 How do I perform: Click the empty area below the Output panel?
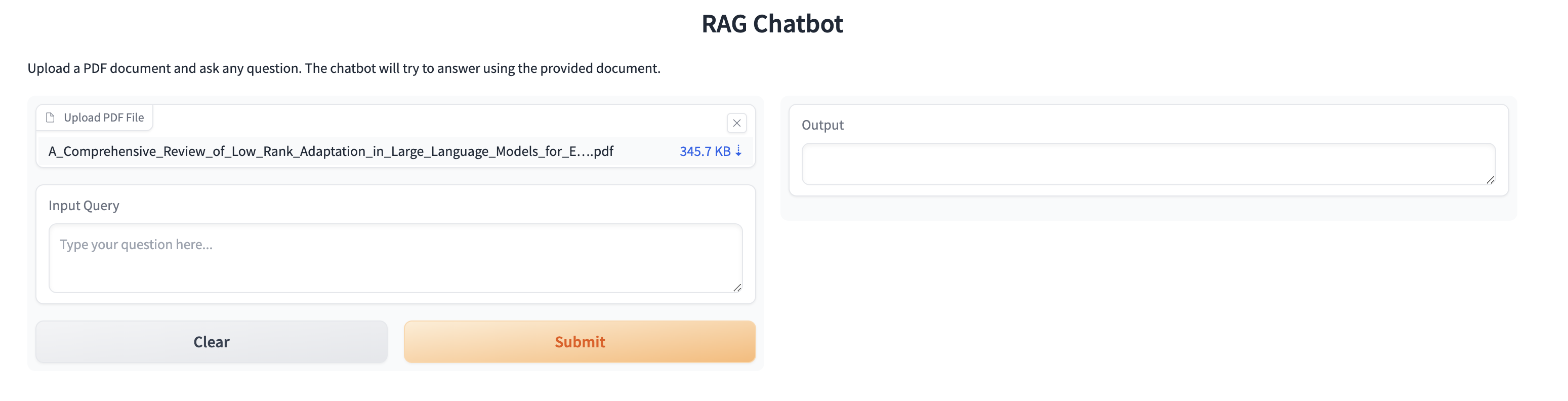click(x=1148, y=292)
